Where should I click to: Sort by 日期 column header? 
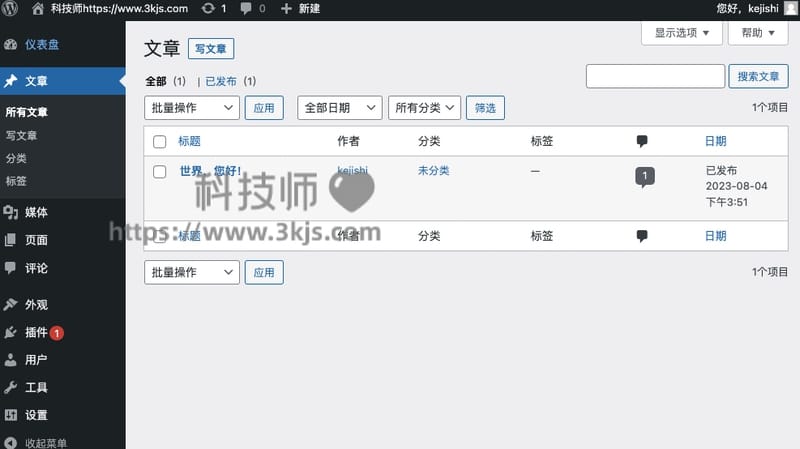tap(715, 141)
